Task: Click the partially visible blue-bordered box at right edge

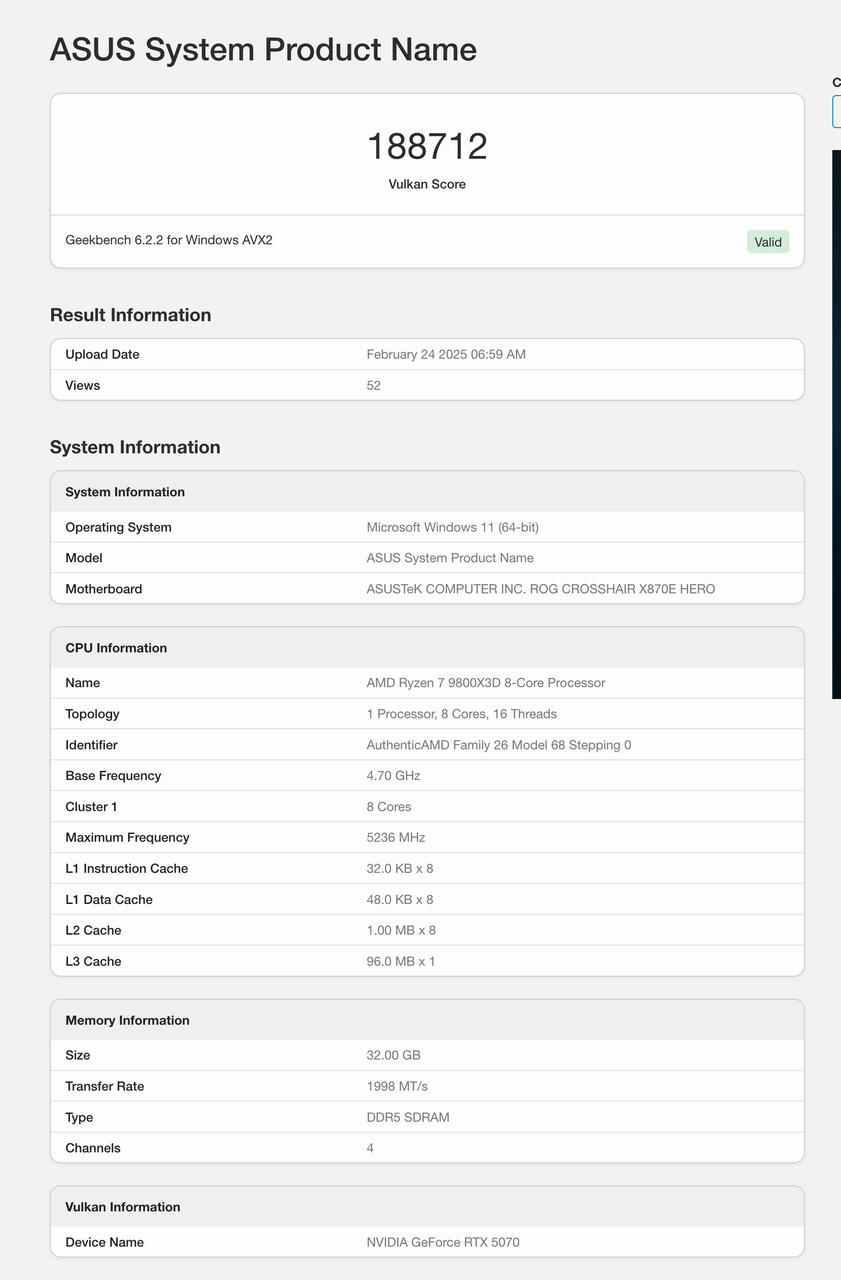Action: pos(836,111)
